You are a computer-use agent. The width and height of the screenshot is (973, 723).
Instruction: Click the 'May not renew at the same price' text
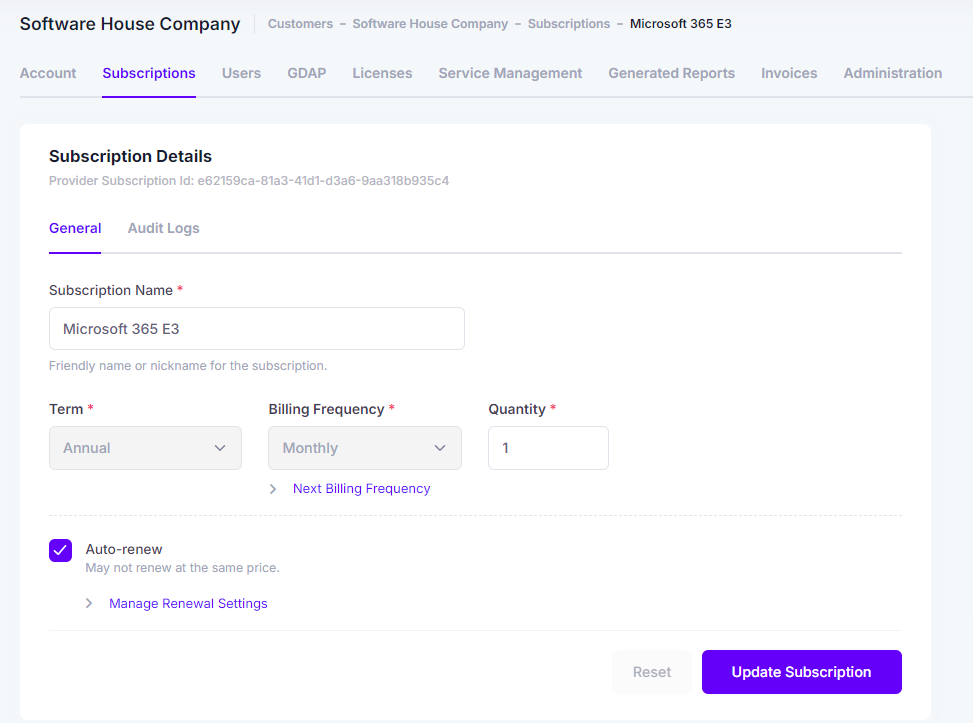(x=182, y=568)
